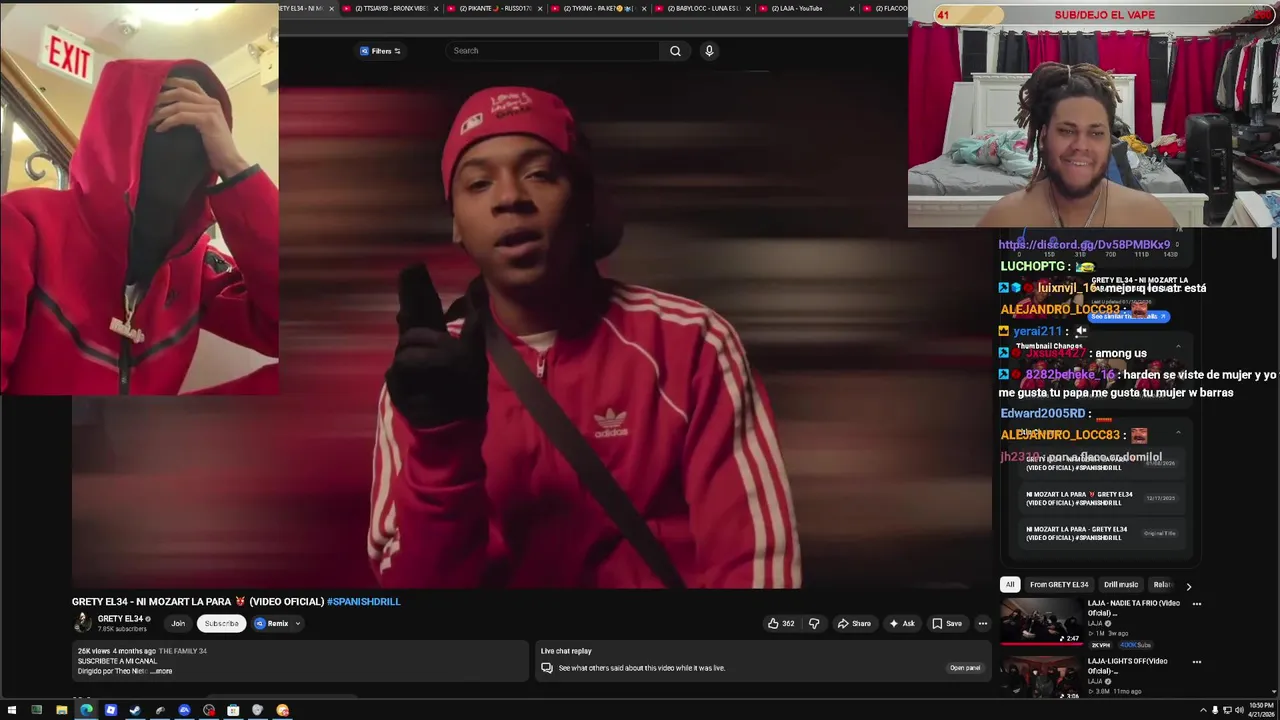Switch to BABYLOCC - LUNA ES browser tab
The width and height of the screenshot is (1280, 720).
(704, 8)
